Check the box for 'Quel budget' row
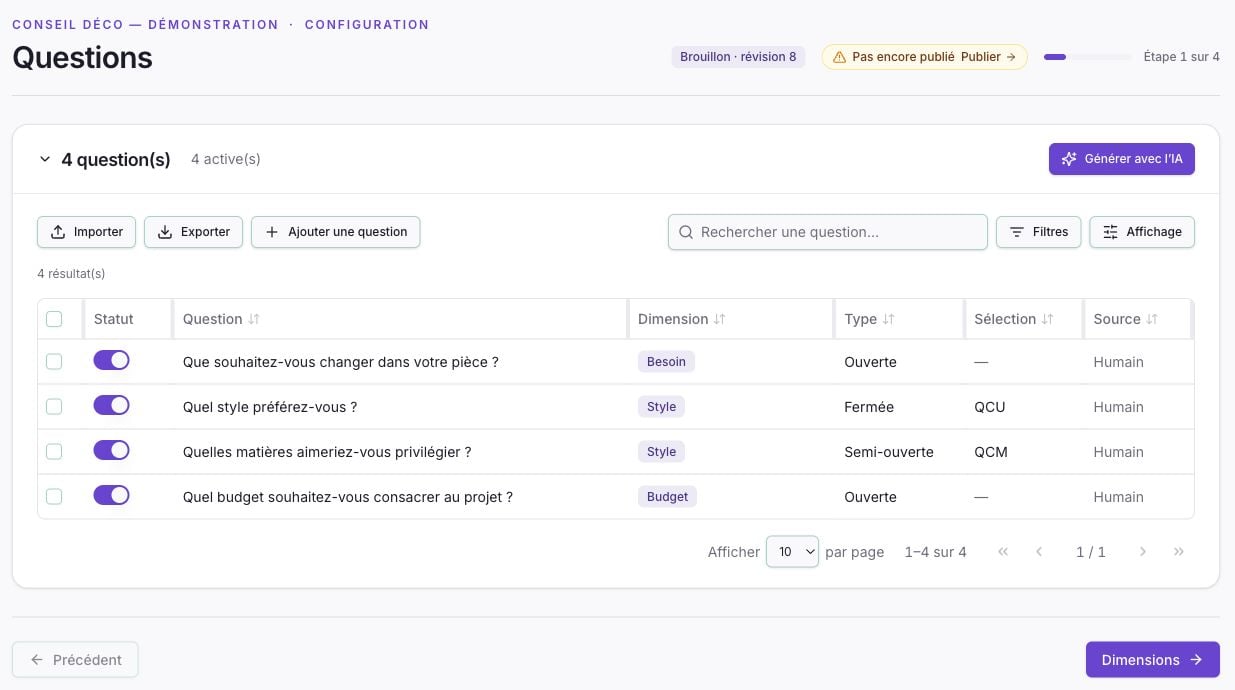 click(x=54, y=497)
